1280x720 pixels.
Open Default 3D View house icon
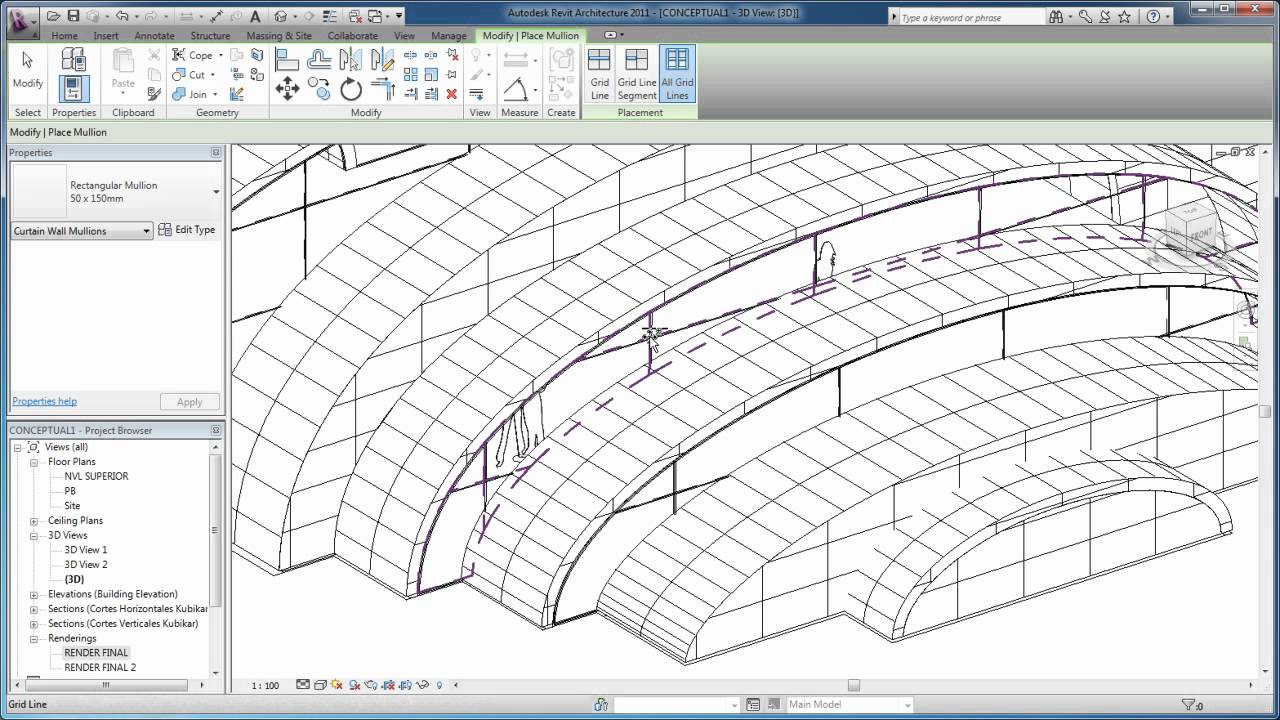281,16
